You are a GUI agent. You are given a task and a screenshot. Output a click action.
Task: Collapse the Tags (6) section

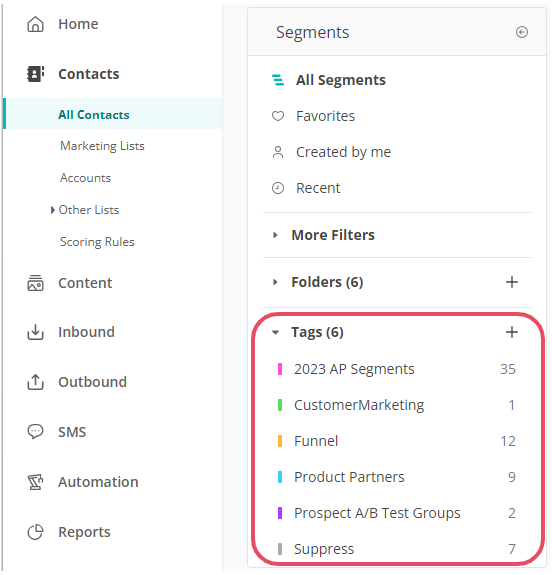click(275, 333)
